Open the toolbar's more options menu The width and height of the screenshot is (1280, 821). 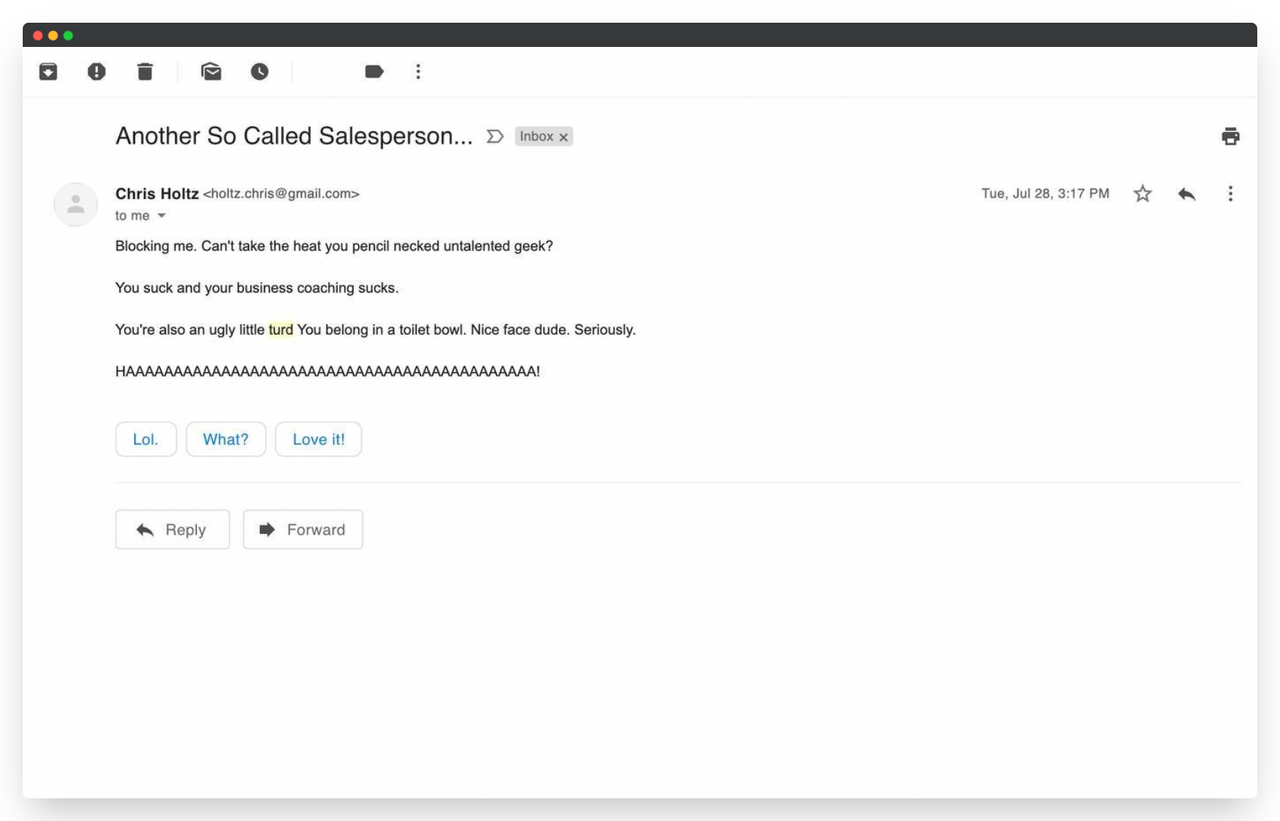click(418, 71)
